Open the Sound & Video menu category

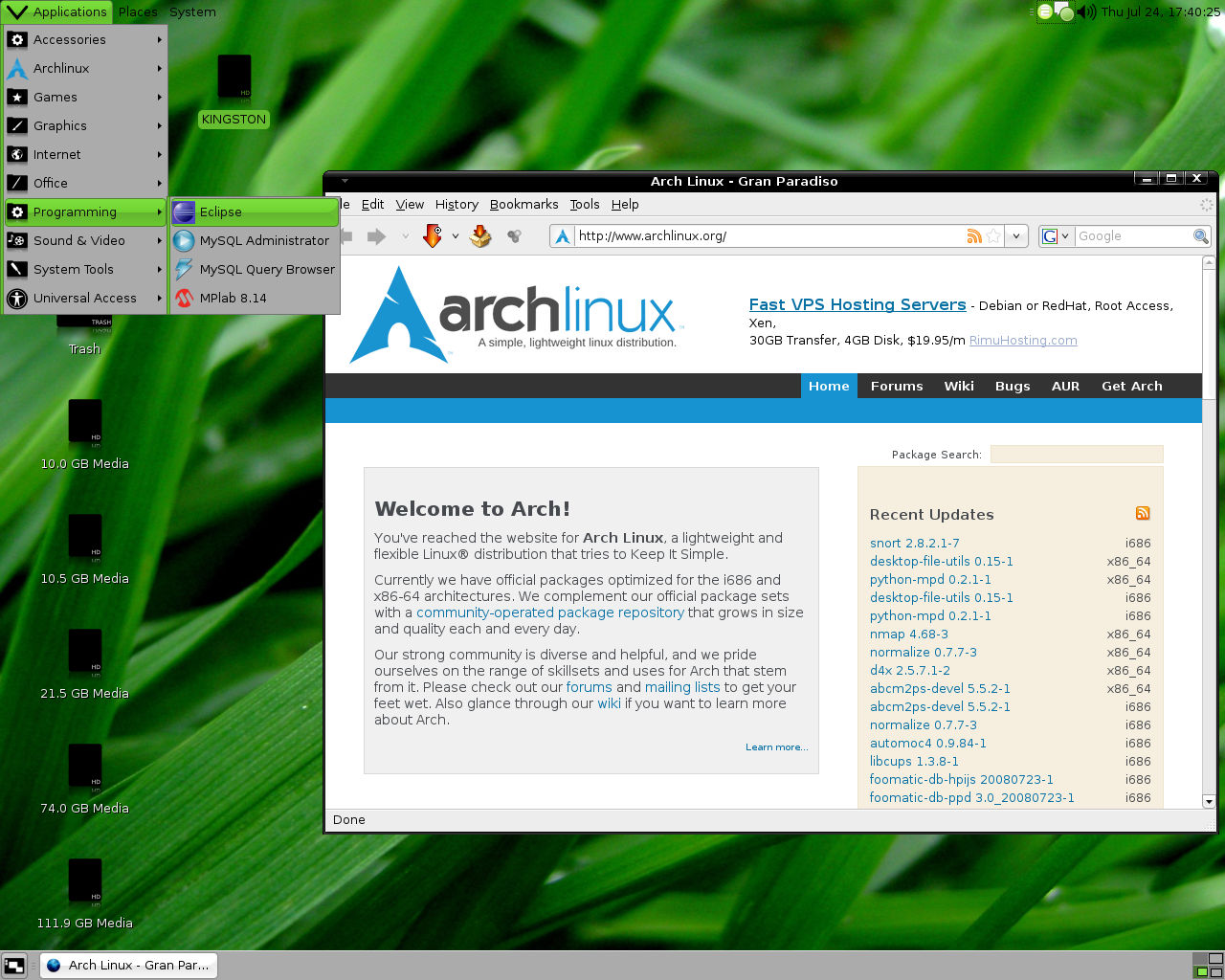point(84,240)
